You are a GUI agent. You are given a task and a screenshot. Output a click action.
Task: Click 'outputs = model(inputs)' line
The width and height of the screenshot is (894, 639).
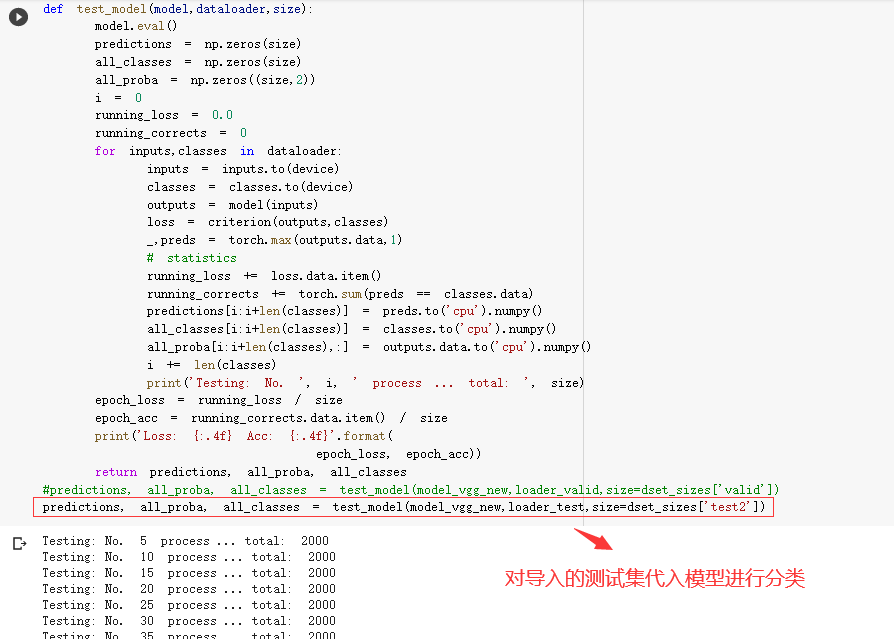coord(232,205)
